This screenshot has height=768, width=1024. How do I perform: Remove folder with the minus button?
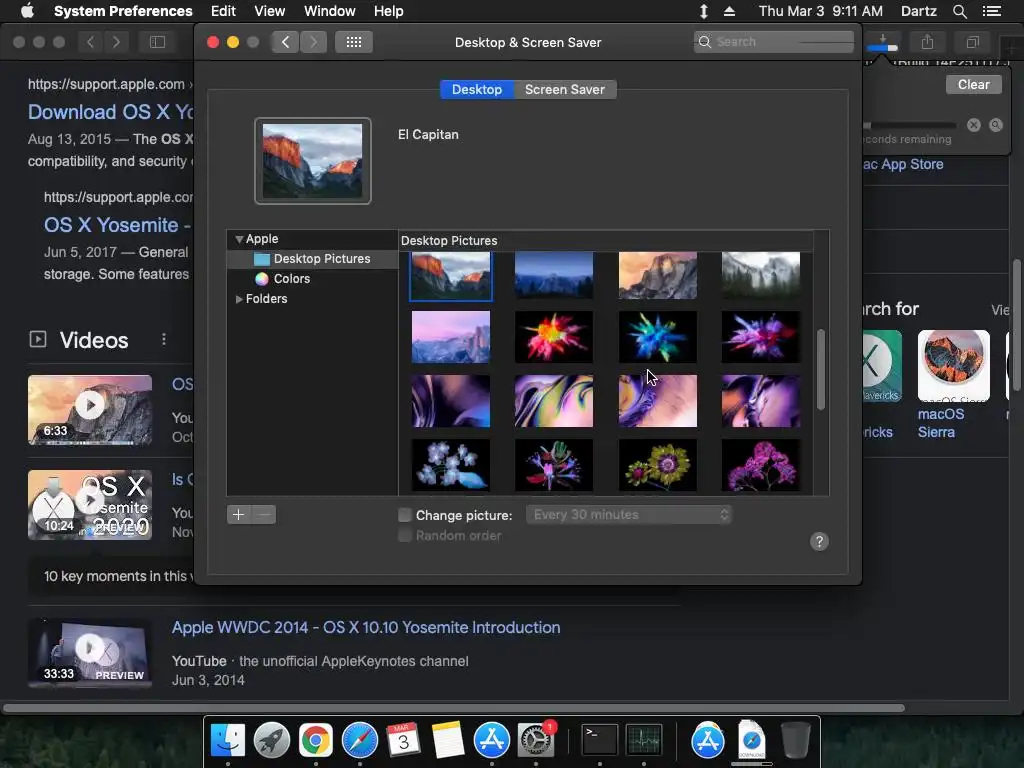click(x=264, y=515)
